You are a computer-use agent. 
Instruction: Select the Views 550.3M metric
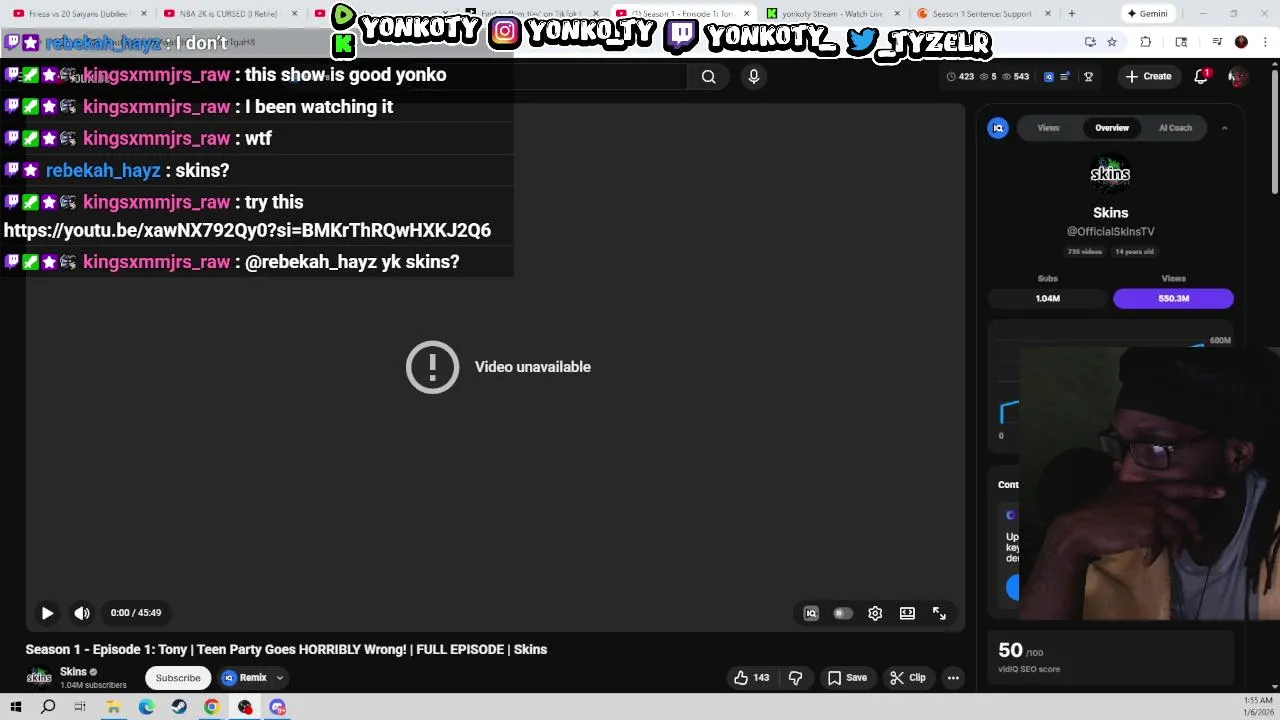point(1173,298)
